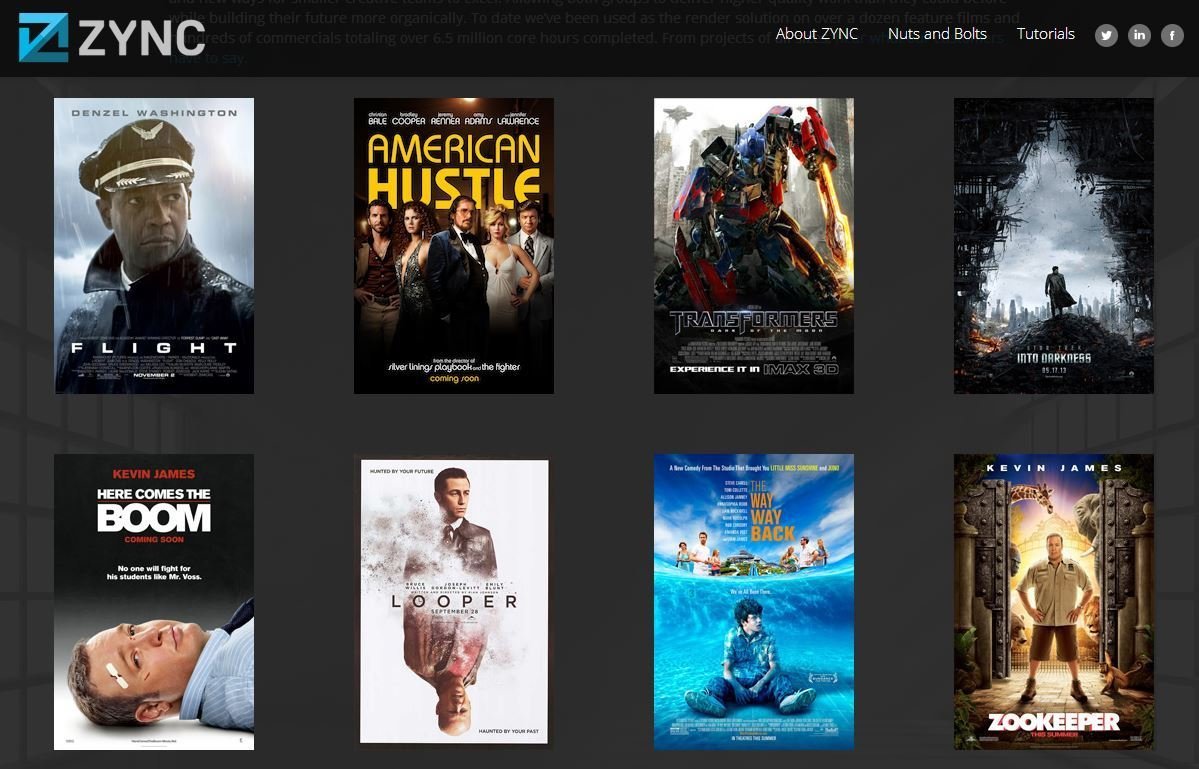
Task: Open the LinkedIn social icon
Action: click(x=1139, y=35)
